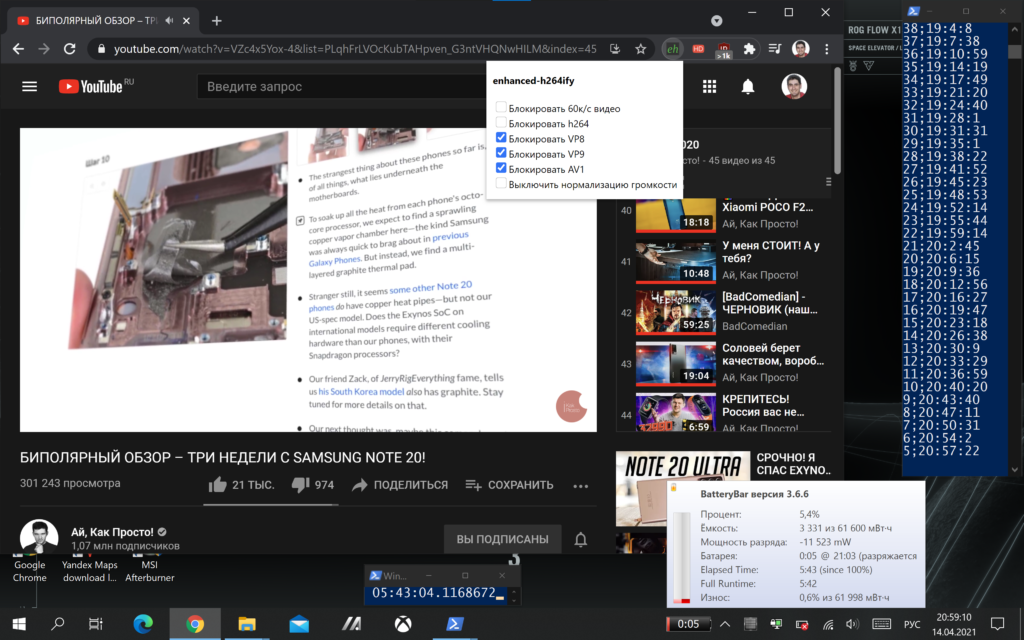Uncheck 'Блокировать VP9' checkbox

coord(501,153)
